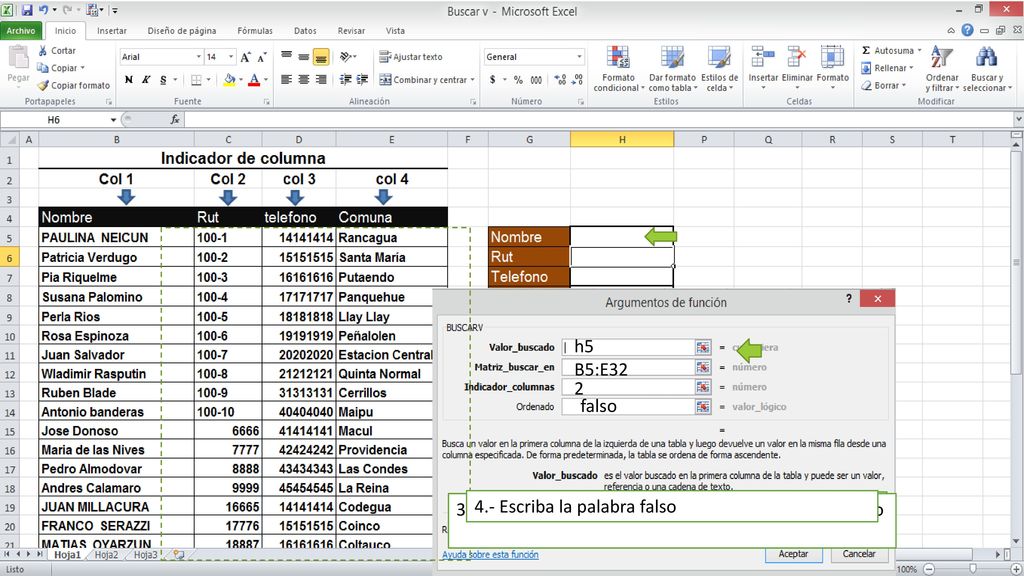This screenshot has height=576, width=1024.
Task: Click the fx insert function icon
Action: (x=175, y=120)
